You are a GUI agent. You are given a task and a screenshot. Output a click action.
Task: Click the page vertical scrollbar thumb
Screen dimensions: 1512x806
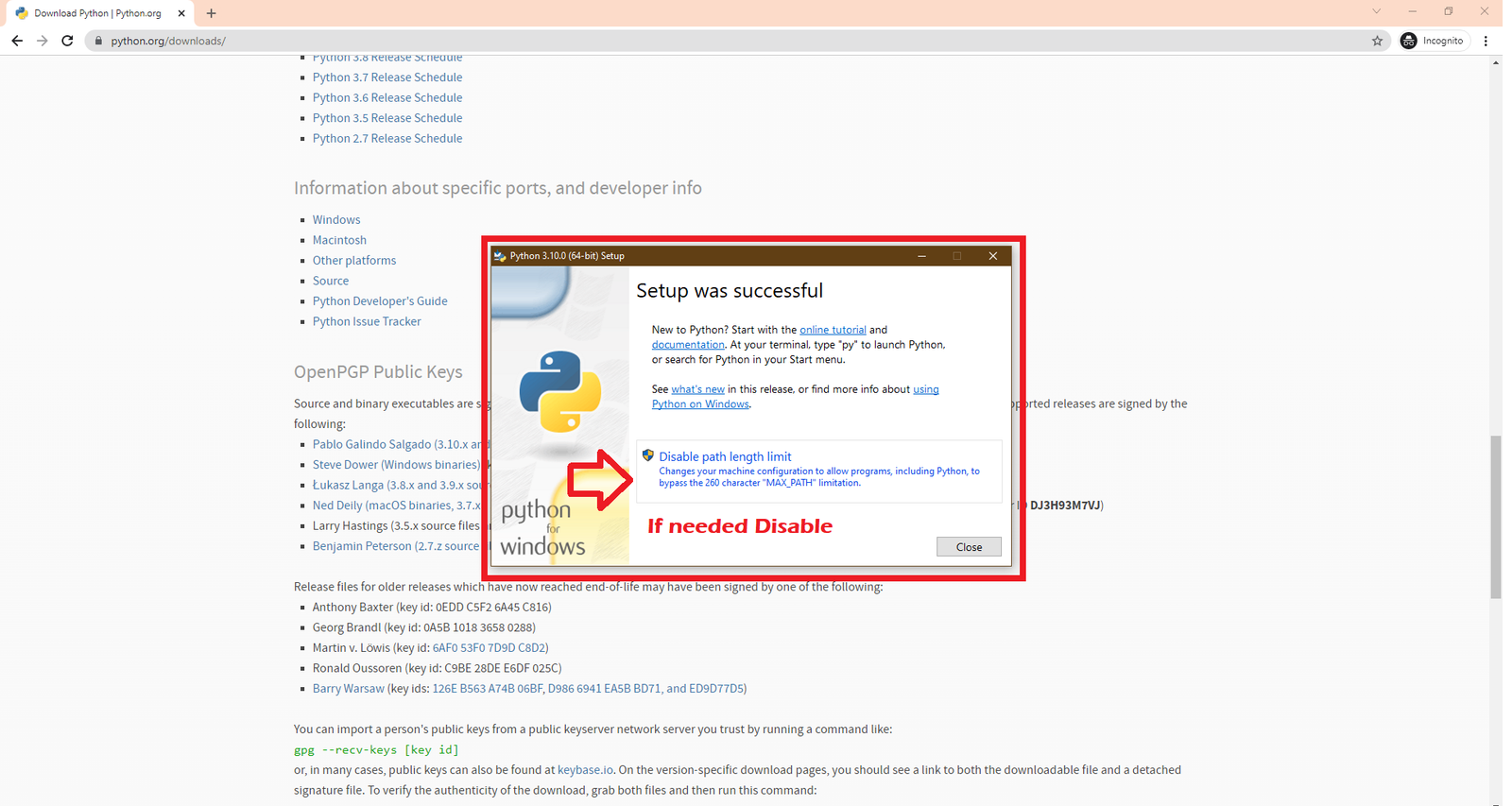1495,516
